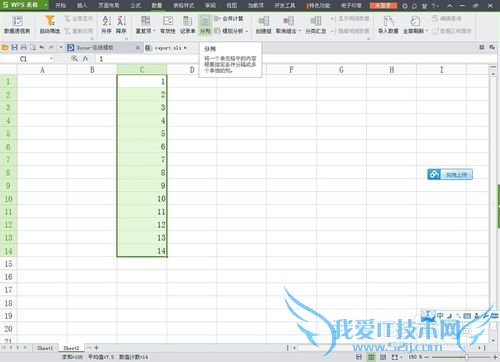Click the blue cloud upload floating button
Viewport: 500px width, 362px height.
pos(450,174)
